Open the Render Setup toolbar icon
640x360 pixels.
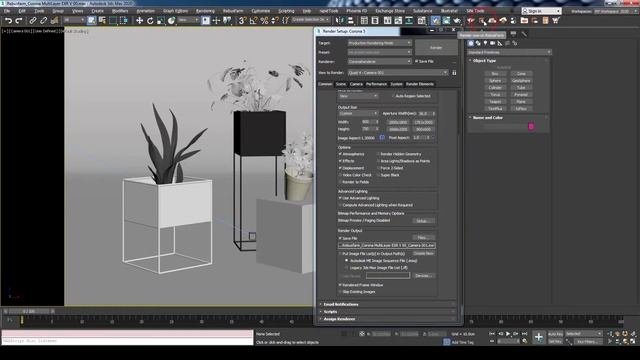click(436, 20)
